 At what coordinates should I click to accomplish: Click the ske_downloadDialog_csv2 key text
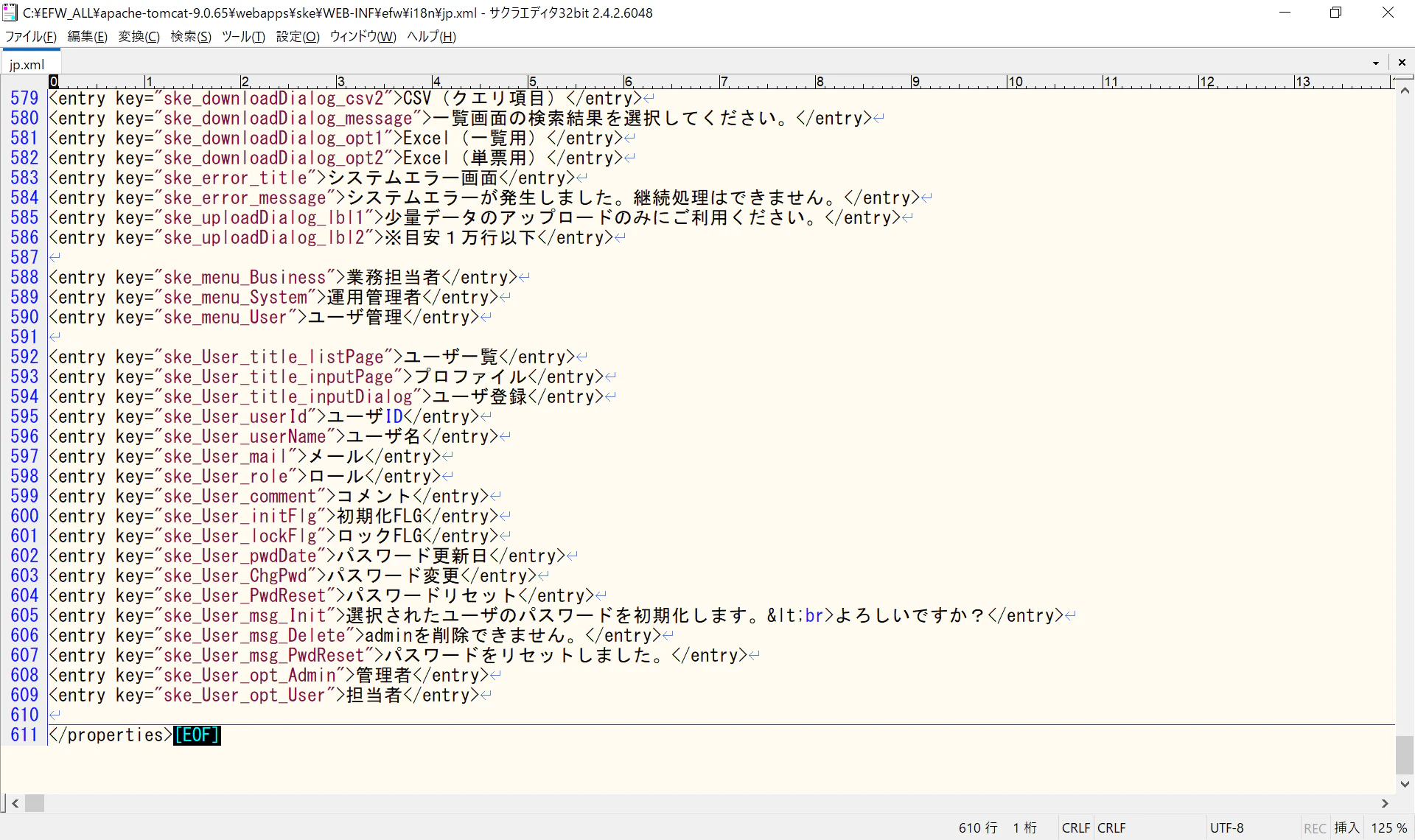[273, 98]
